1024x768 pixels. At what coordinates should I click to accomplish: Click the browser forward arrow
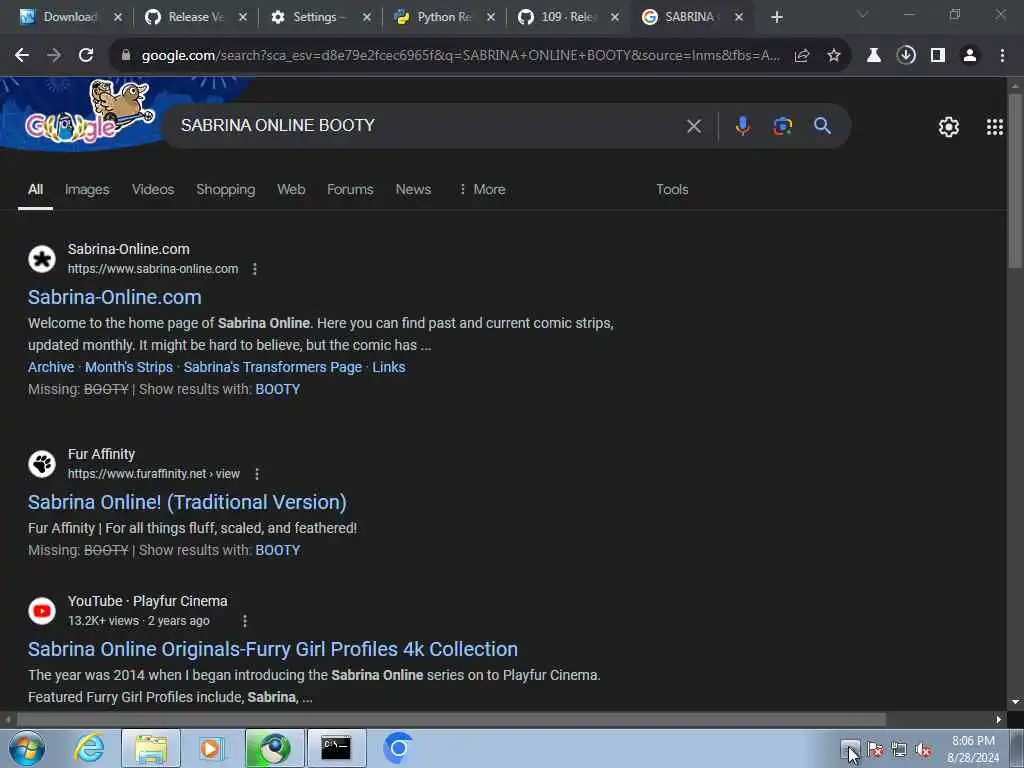click(54, 56)
